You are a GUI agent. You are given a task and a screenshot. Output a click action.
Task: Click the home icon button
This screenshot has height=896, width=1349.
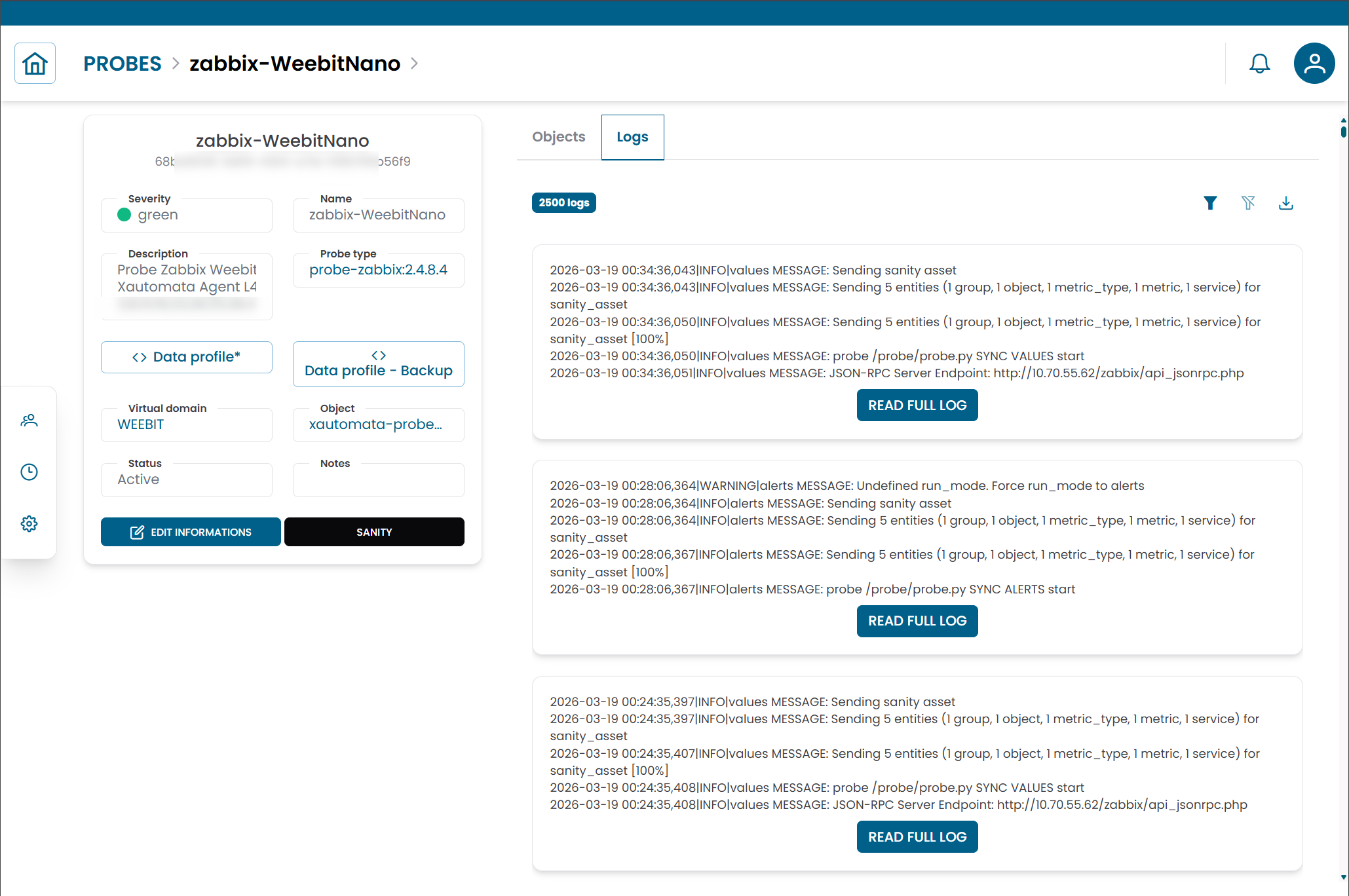(35, 64)
